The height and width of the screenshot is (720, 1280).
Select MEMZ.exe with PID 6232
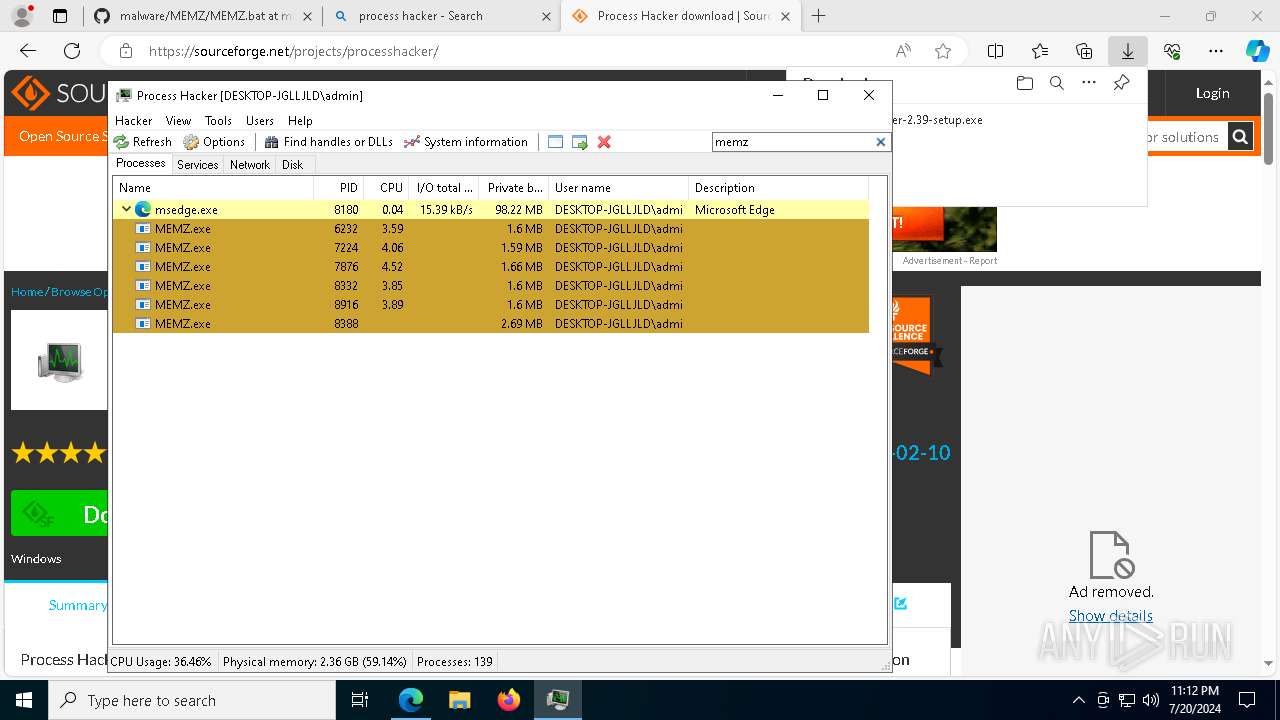[491, 229]
